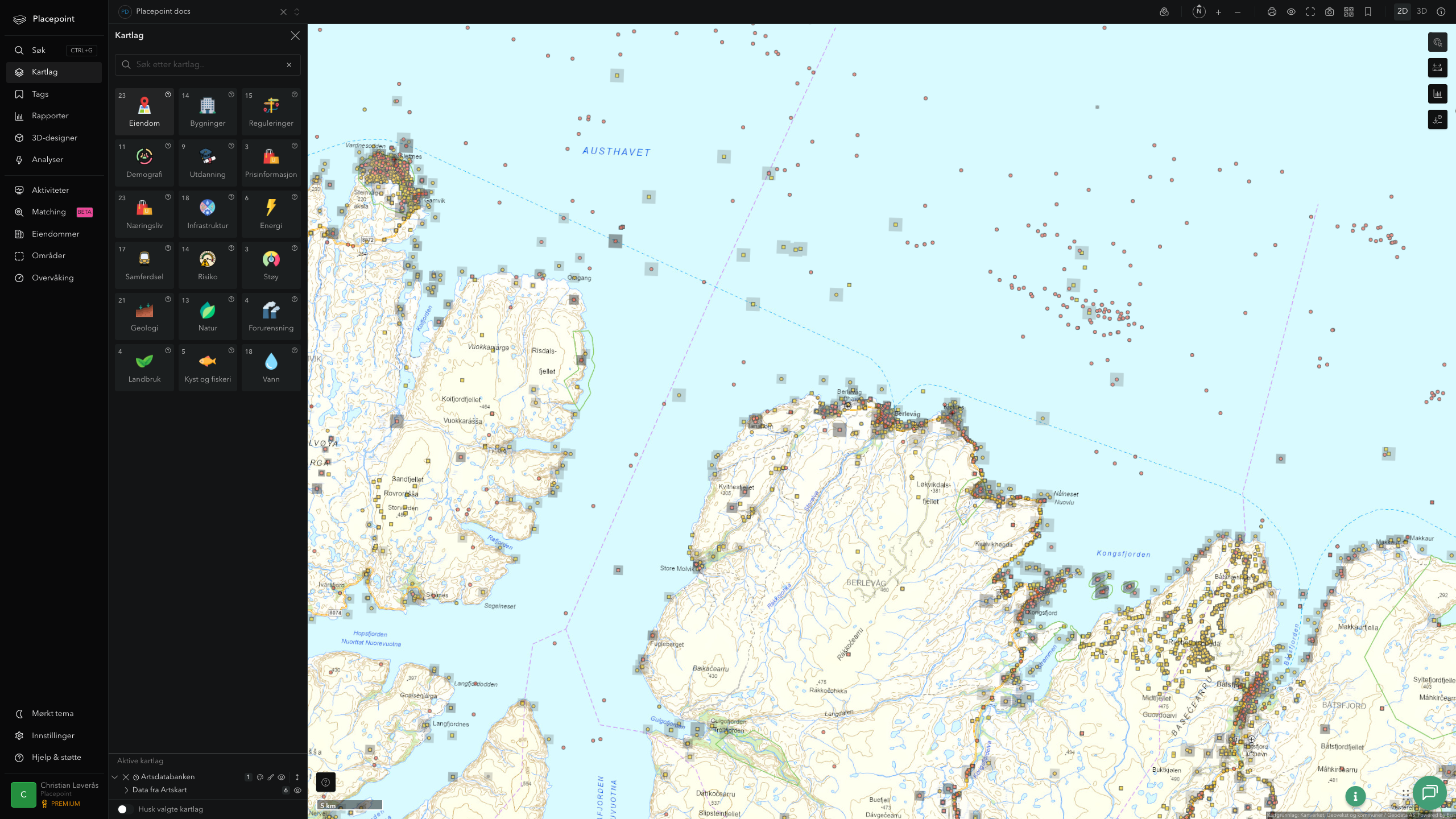Open the Infrastruktur layer category
Screen dimensions: 1456x819
(x=208, y=214)
